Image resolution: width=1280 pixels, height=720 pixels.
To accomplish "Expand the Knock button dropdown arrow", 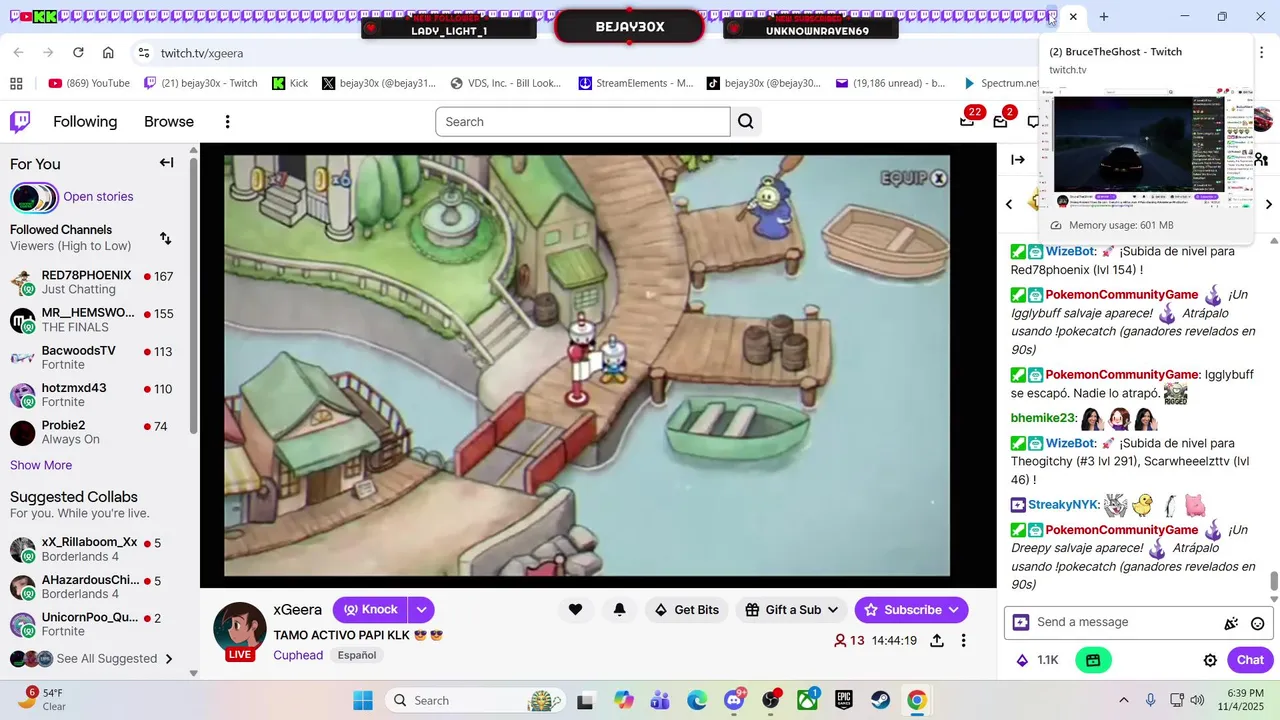I will pos(421,610).
